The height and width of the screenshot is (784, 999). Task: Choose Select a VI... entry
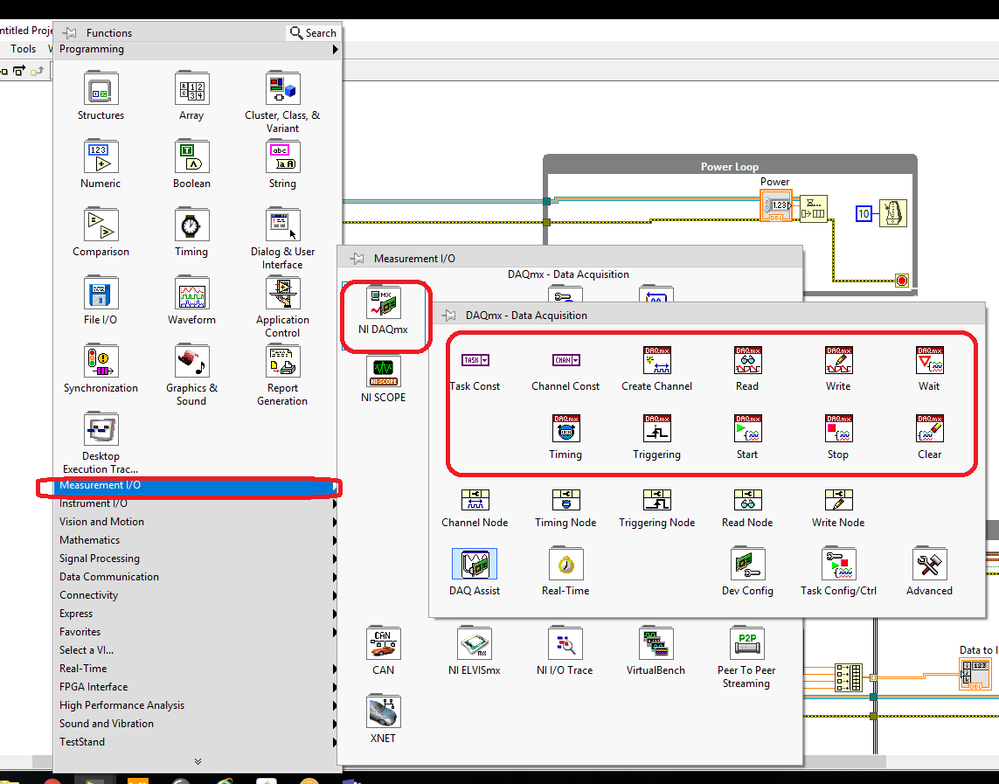(x=198, y=650)
